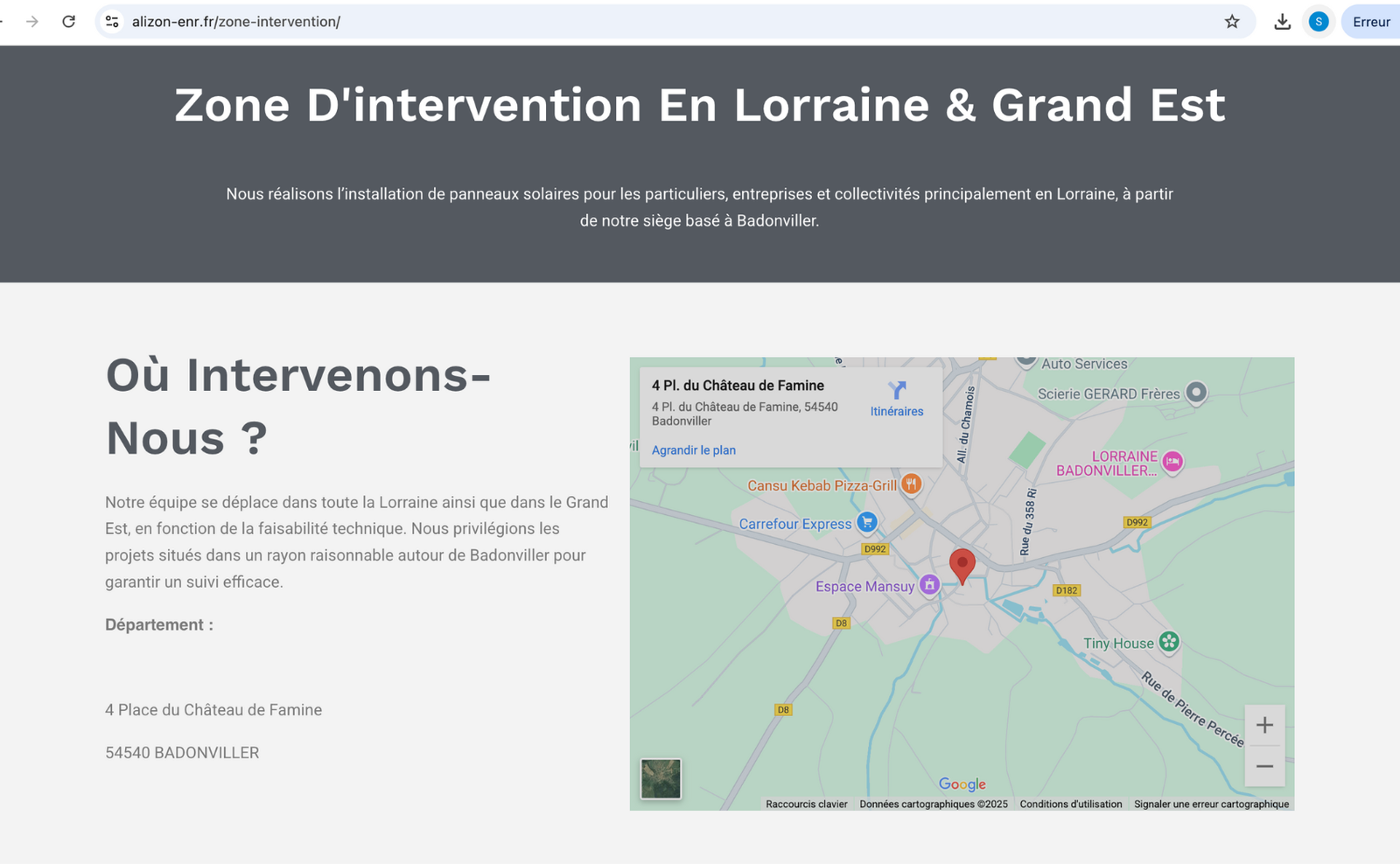Reload the page
Screen dimensions: 1400x864
pyautogui.click(x=68, y=22)
